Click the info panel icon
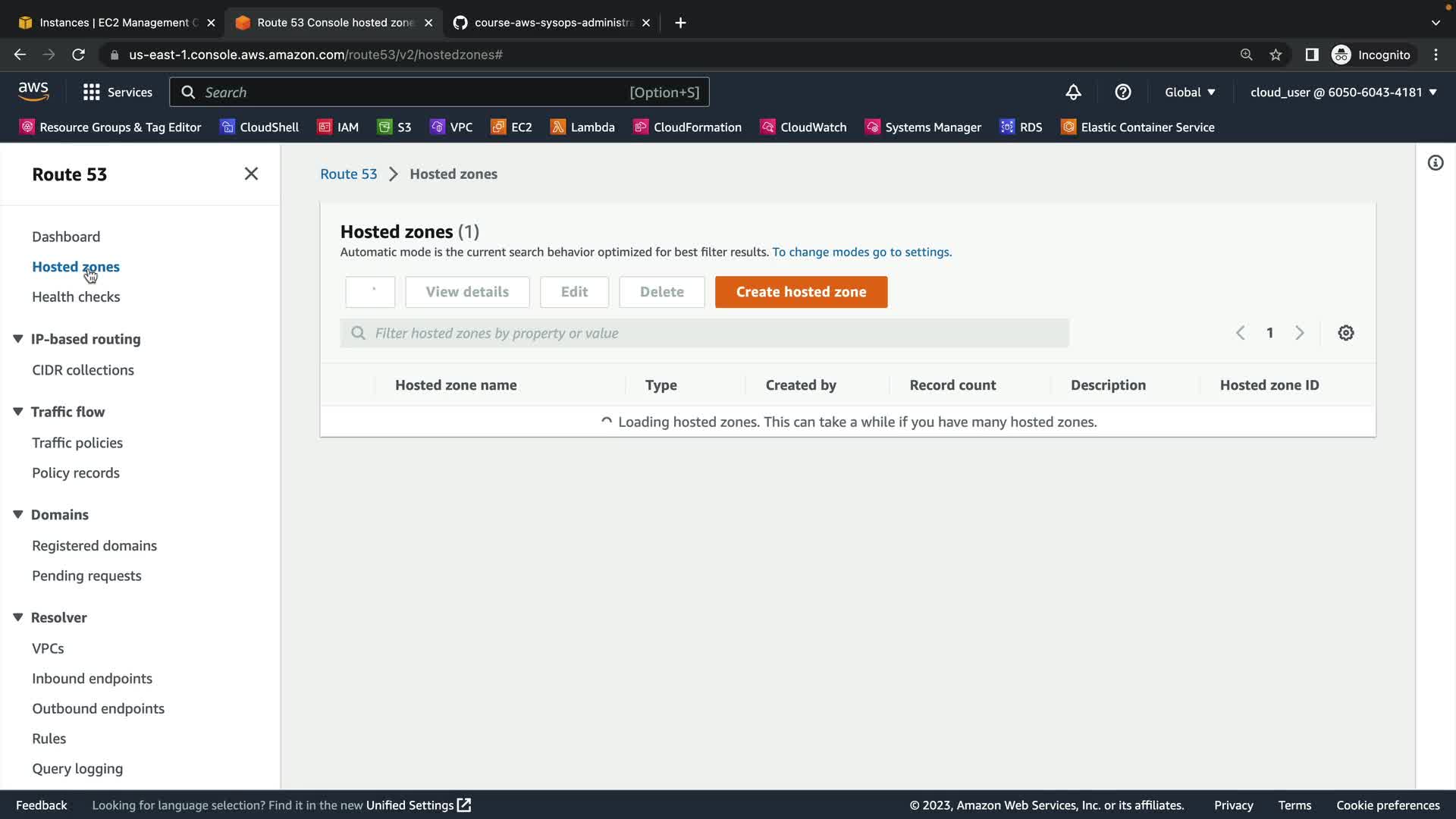 (1435, 163)
